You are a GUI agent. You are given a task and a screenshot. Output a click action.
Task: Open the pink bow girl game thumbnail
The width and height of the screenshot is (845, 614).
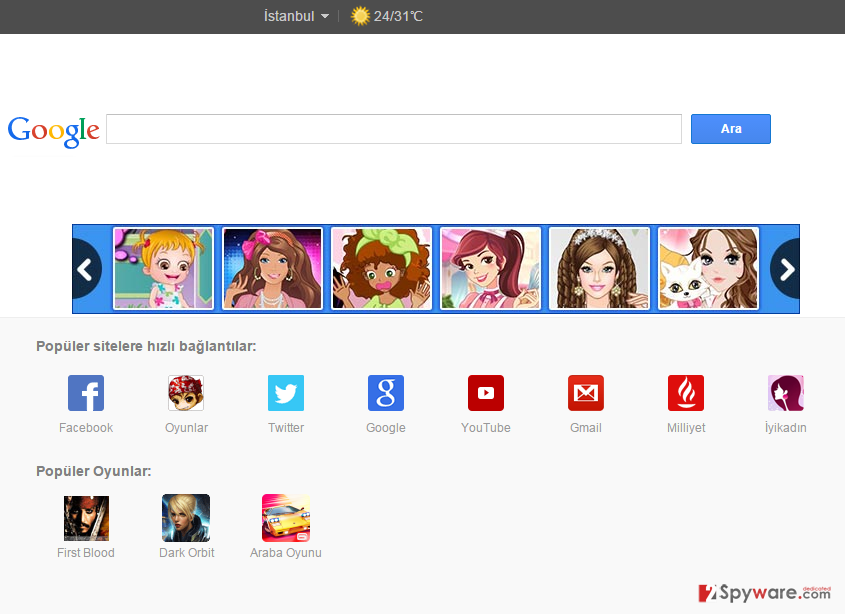(x=272, y=268)
